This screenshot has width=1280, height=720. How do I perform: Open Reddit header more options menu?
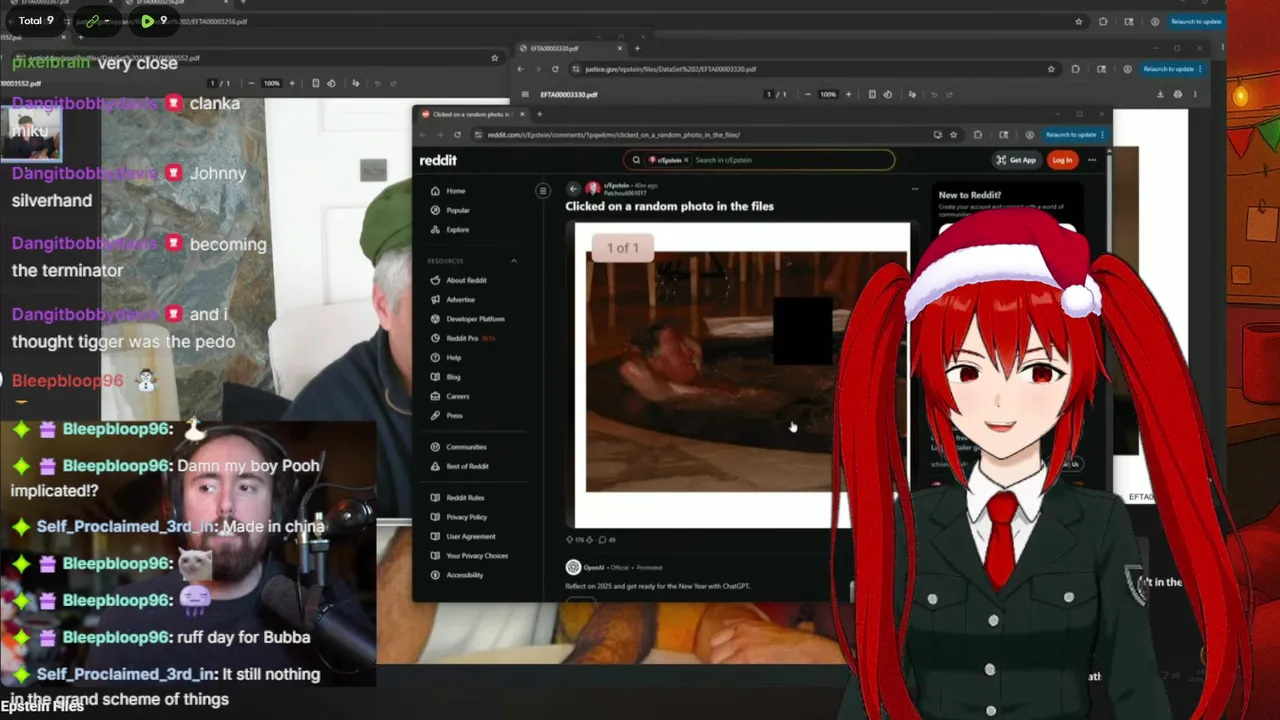(1092, 160)
